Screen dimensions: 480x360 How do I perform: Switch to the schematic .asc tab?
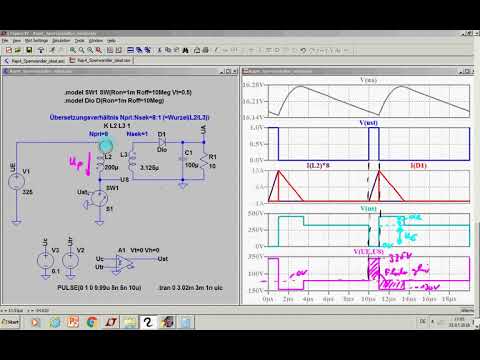[x=34, y=61]
